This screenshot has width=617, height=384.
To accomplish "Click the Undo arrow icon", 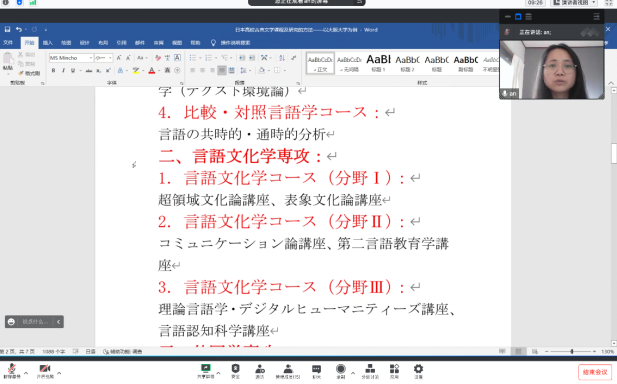I will (18, 30).
